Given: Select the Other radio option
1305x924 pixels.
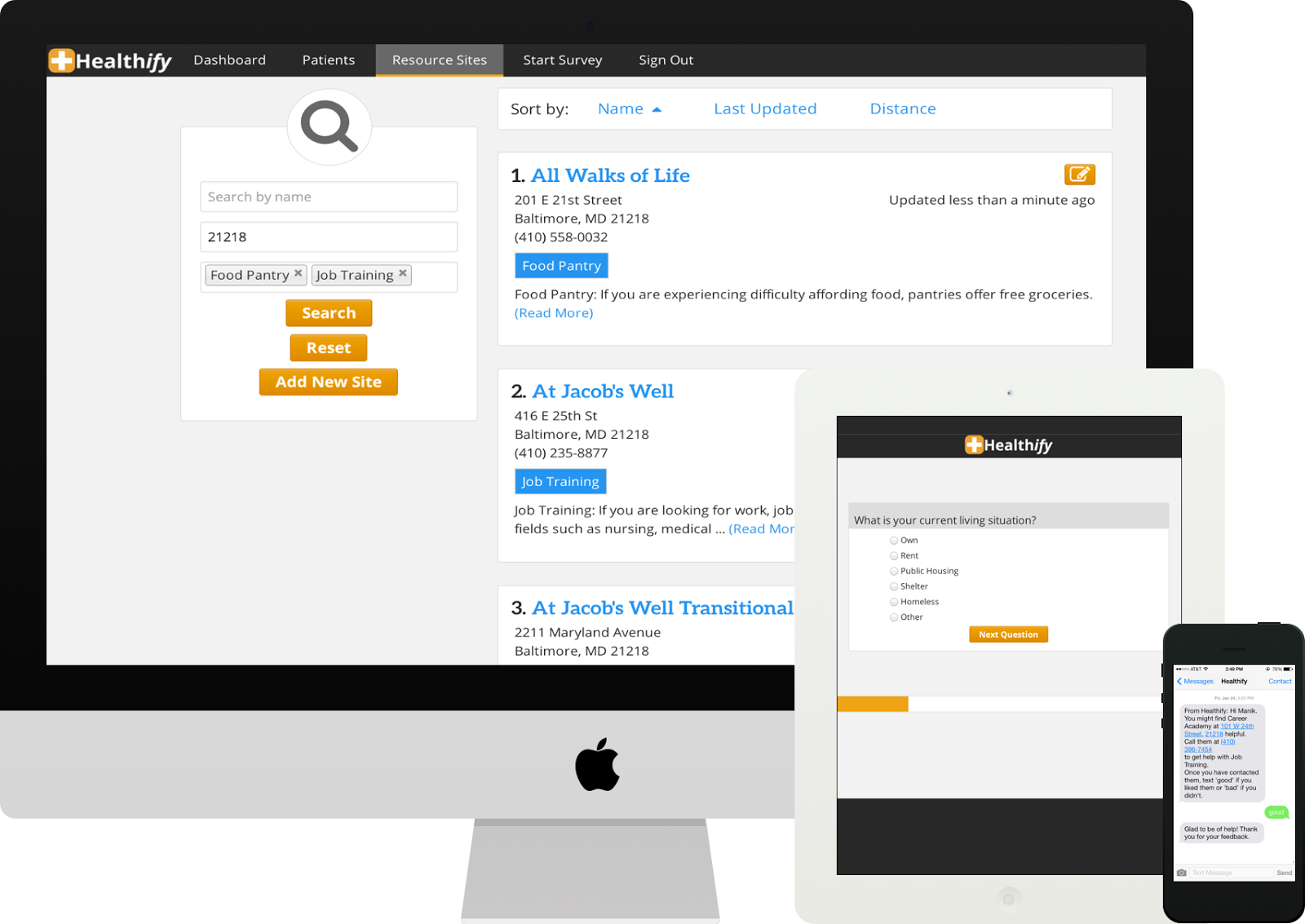Looking at the screenshot, I should click(894, 617).
